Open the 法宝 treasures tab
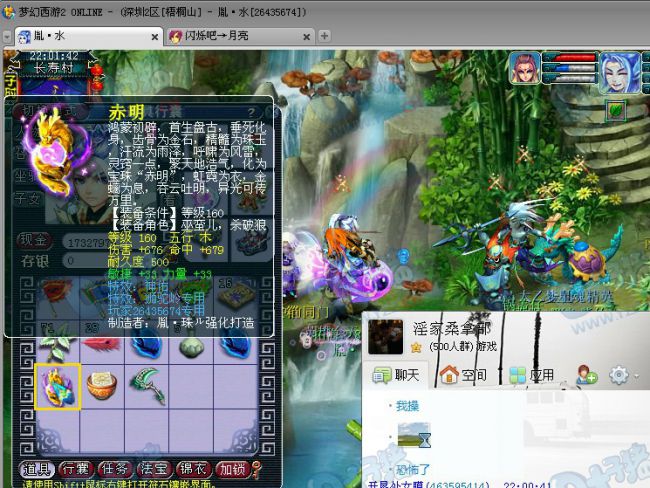The image size is (650, 488). (154, 469)
